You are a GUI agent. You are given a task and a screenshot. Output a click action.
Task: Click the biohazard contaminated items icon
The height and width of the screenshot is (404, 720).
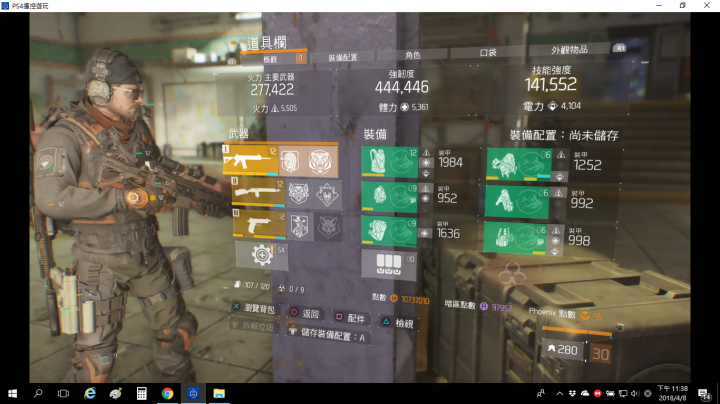click(x=512, y=274)
